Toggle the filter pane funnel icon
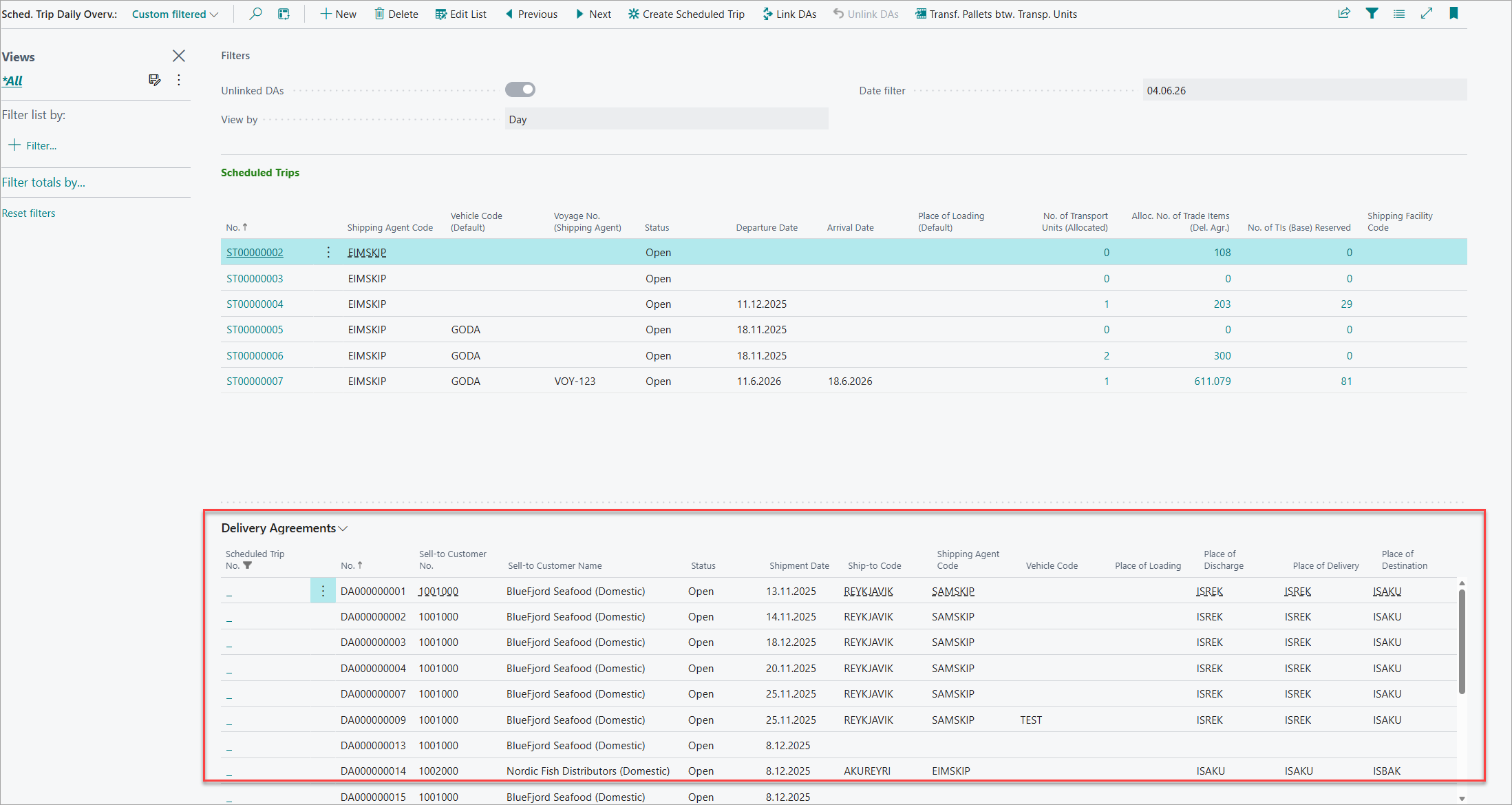Screen dimensions: 1512x805 [1372, 13]
